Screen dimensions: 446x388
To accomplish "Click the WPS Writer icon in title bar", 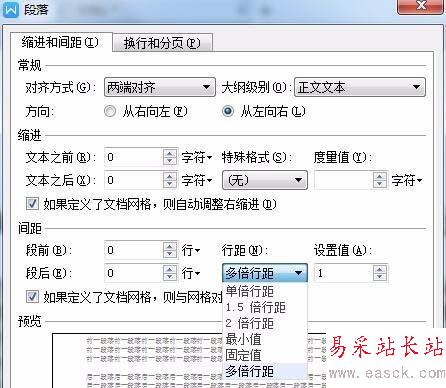I will (11, 10).
